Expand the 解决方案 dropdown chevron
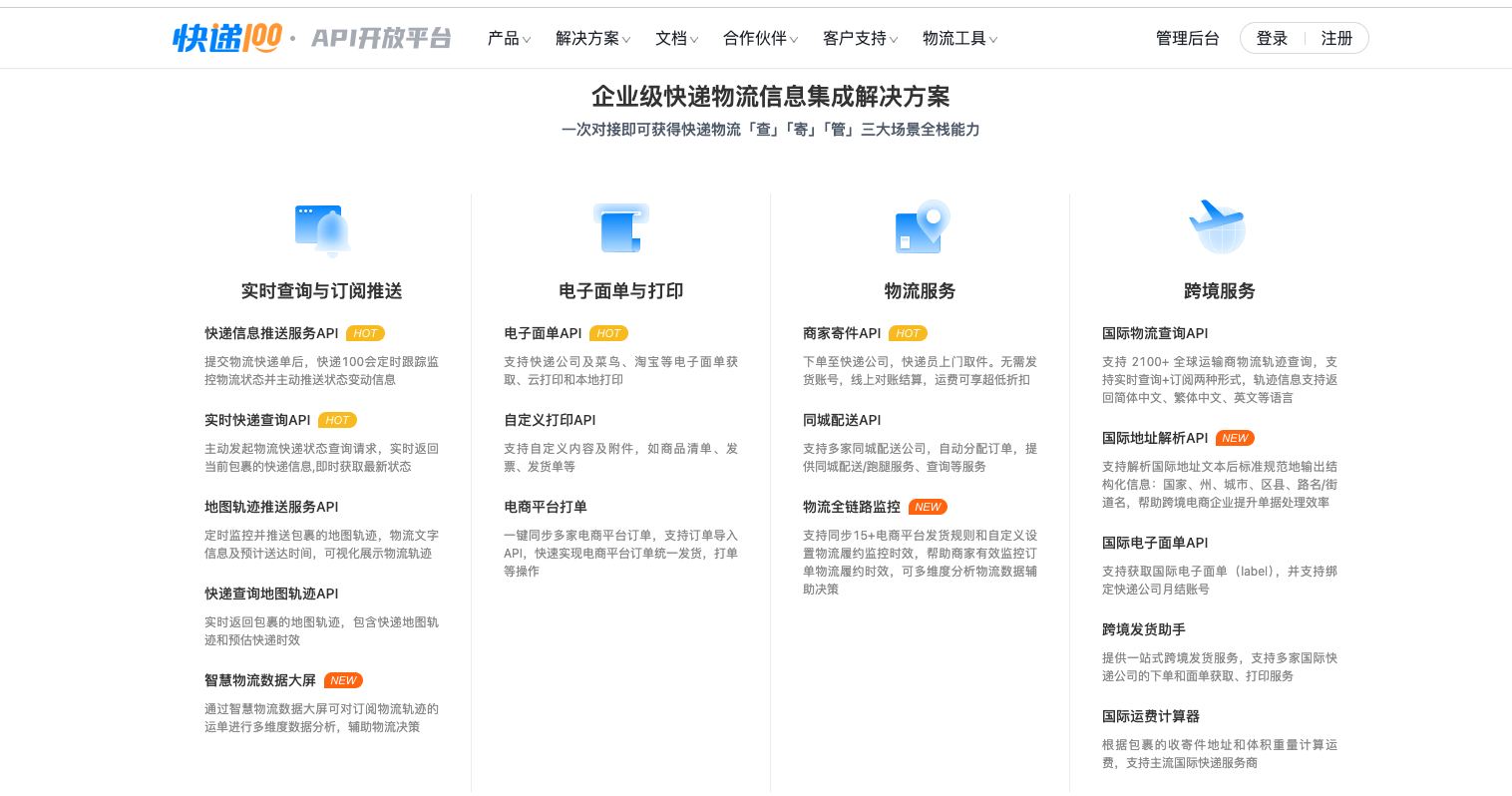Screen dimensions: 1512x796 pyautogui.click(x=626, y=40)
